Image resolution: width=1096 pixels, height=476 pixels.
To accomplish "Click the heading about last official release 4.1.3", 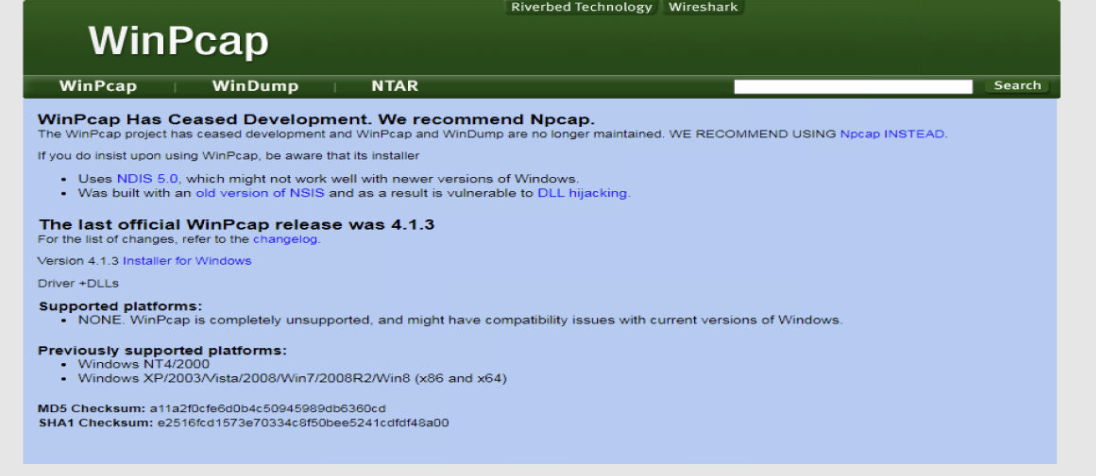I will (236, 224).
